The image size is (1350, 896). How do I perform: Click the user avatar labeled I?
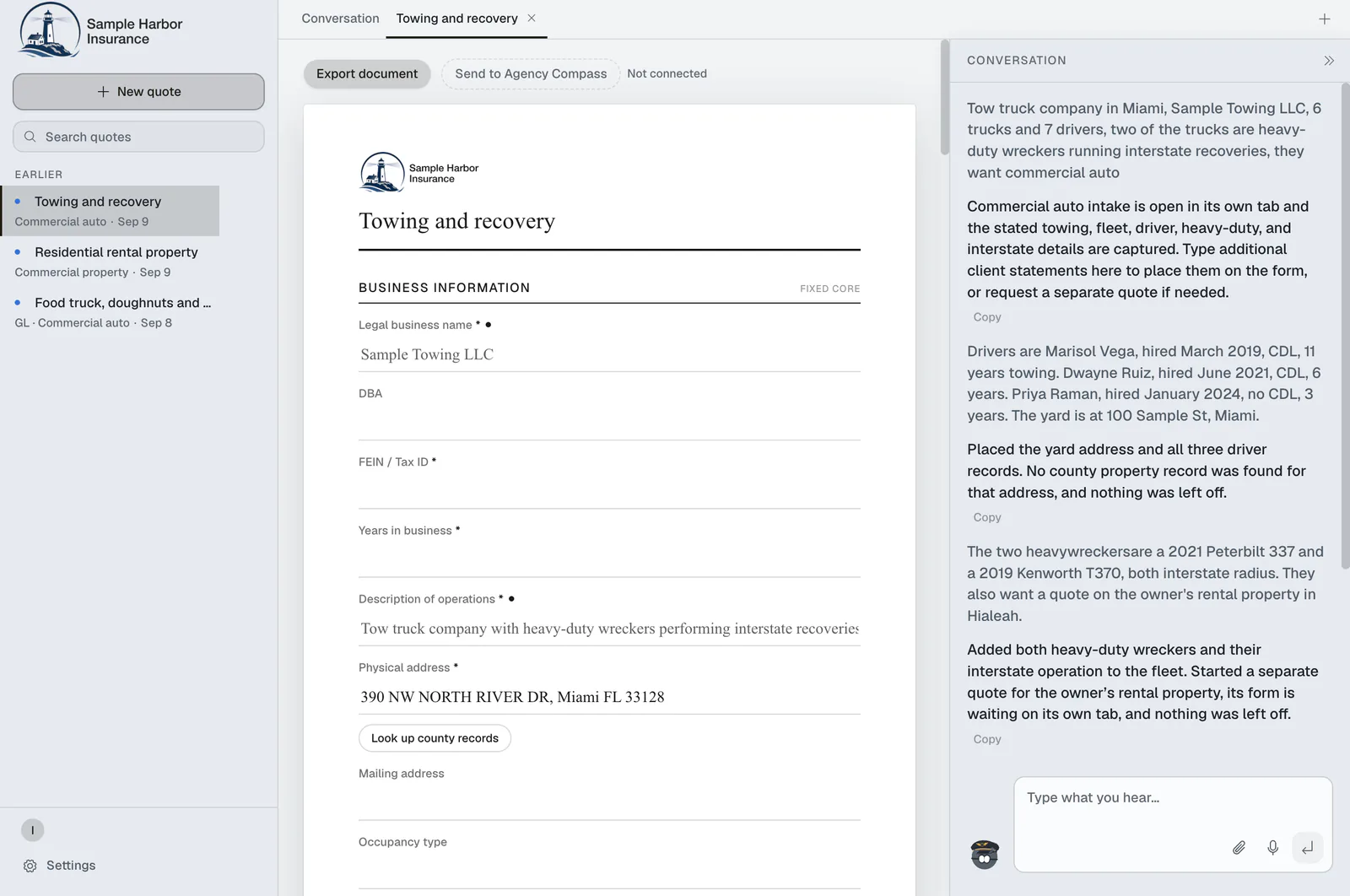[33, 830]
